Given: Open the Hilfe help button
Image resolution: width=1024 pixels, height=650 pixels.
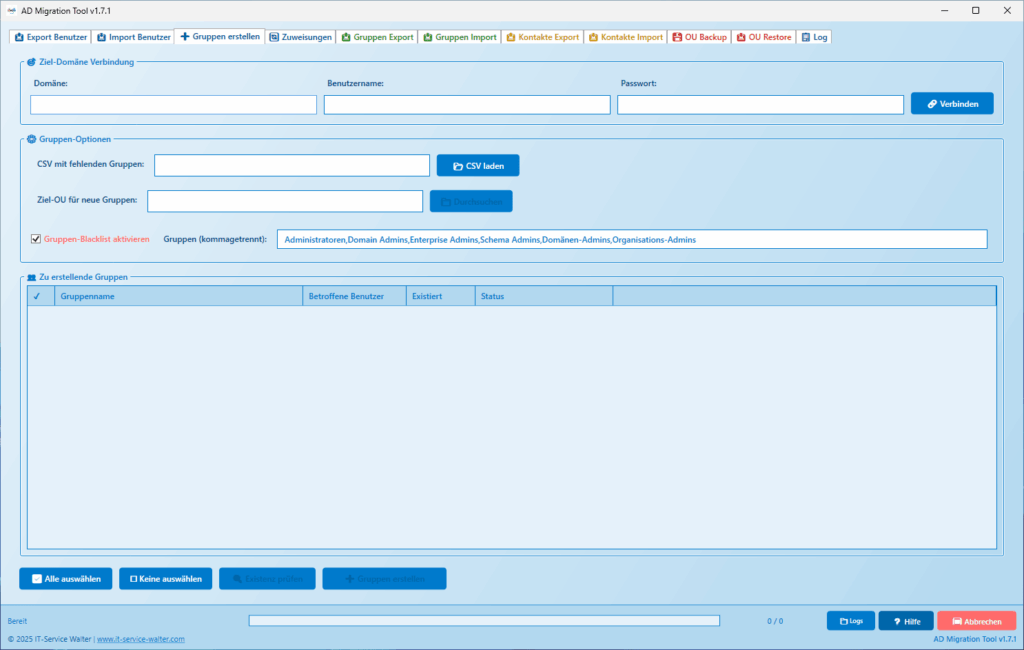Looking at the screenshot, I should pyautogui.click(x=905, y=621).
